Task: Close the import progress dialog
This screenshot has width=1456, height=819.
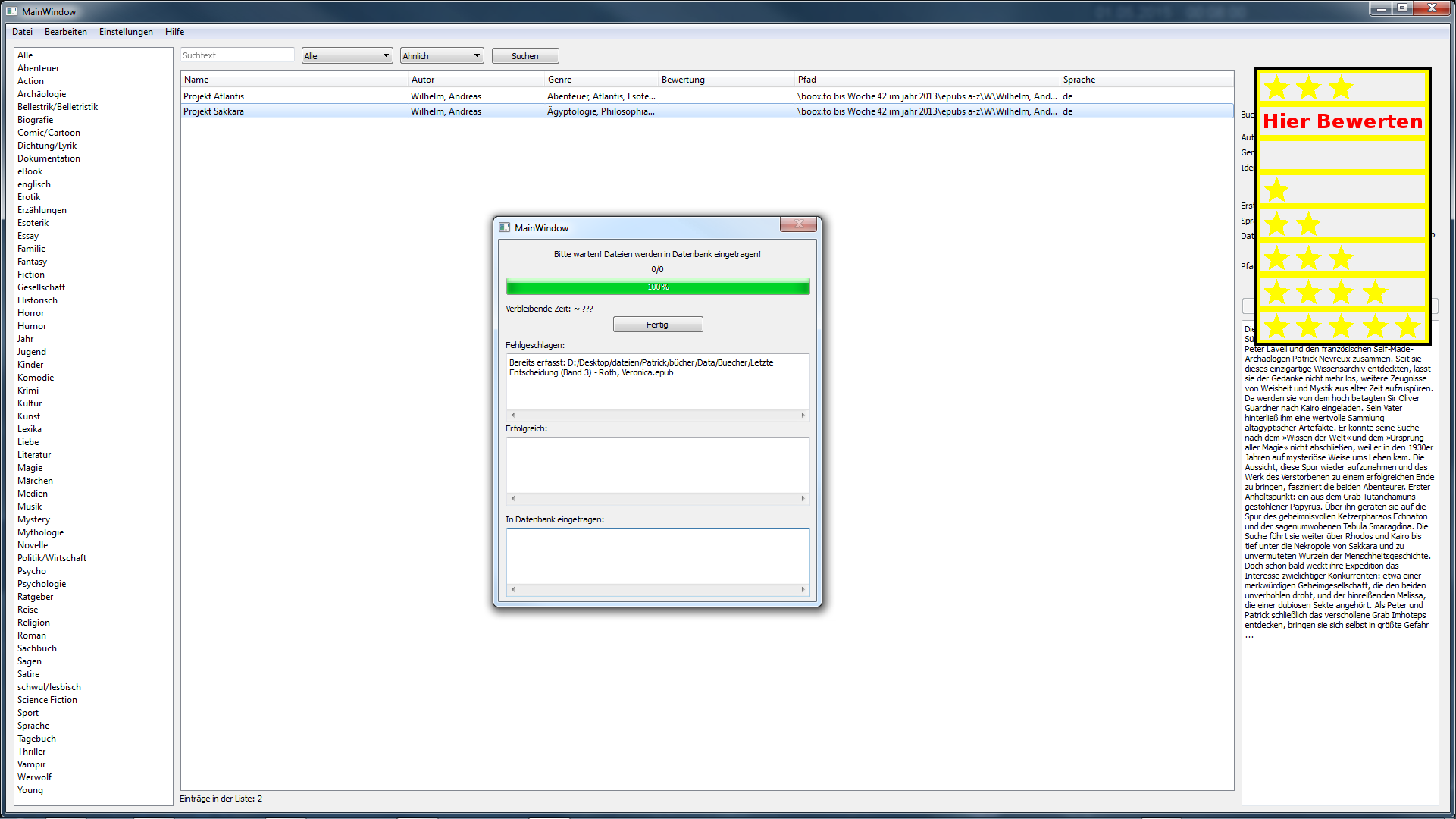Action: (798, 224)
